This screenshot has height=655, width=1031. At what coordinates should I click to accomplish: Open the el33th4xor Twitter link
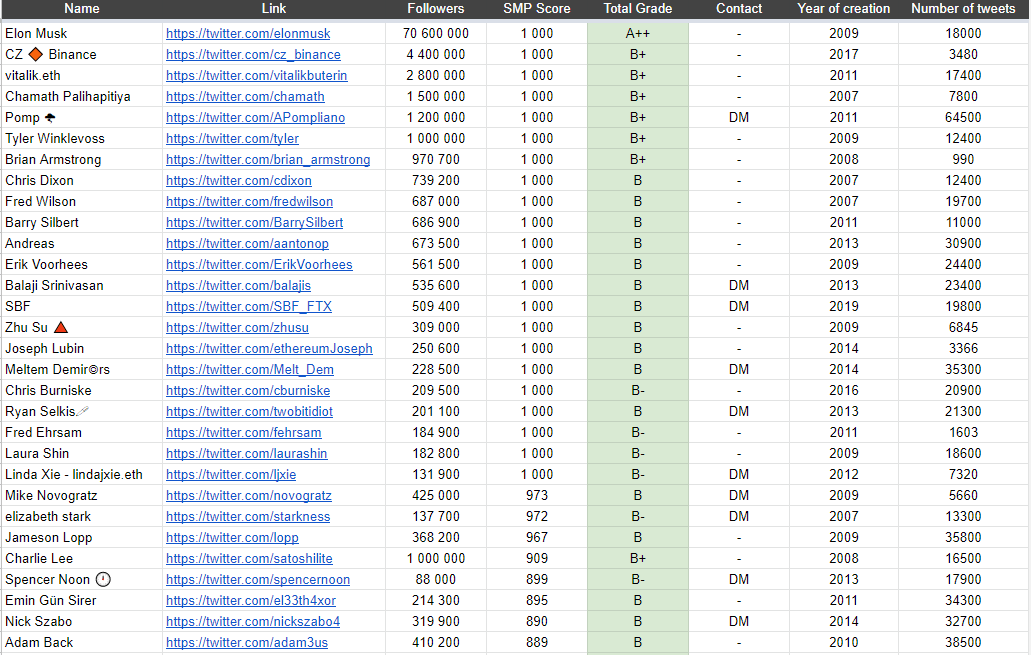251,602
